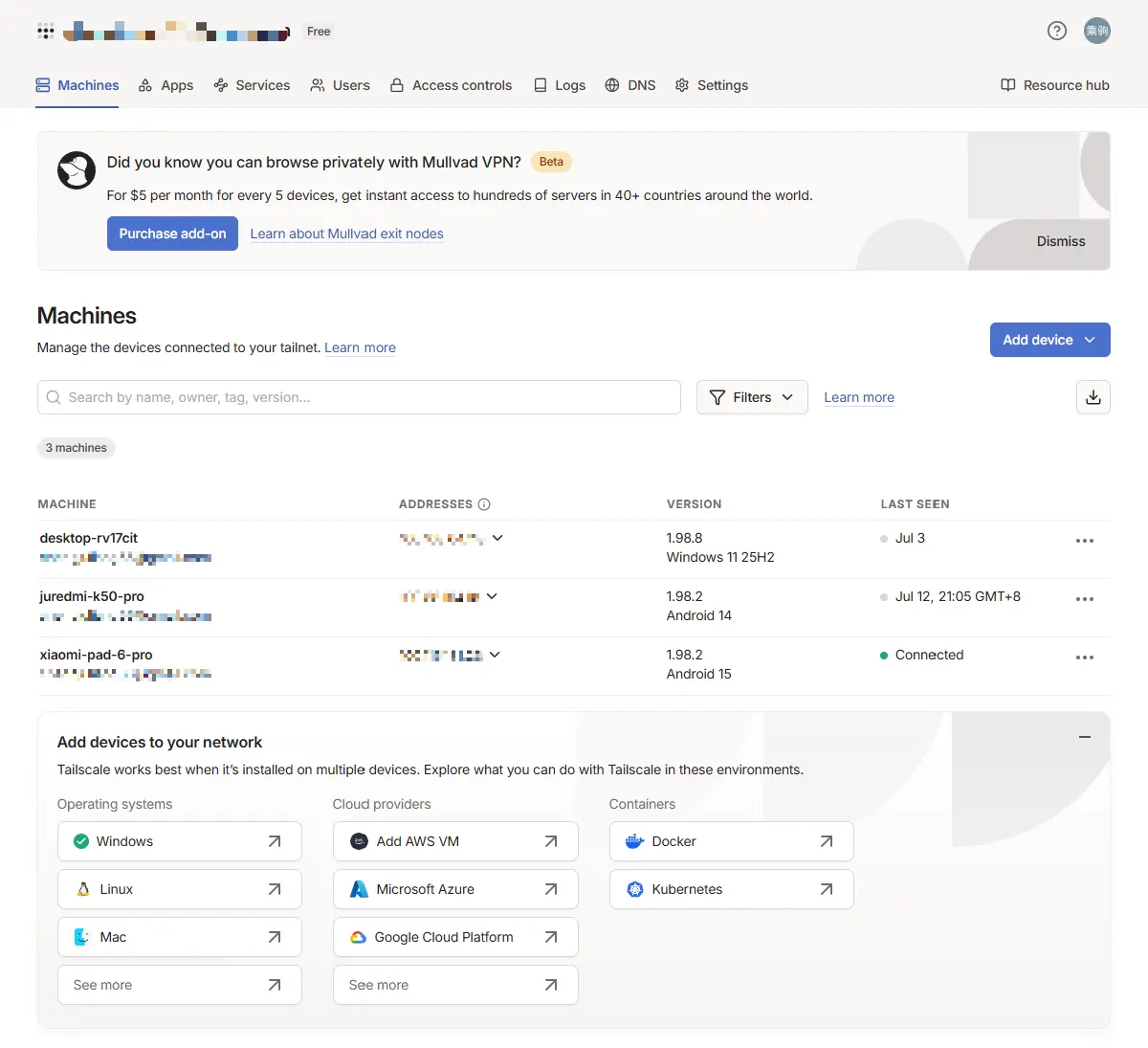
Task: Click the Windows checkmark icon
Action: 81,841
